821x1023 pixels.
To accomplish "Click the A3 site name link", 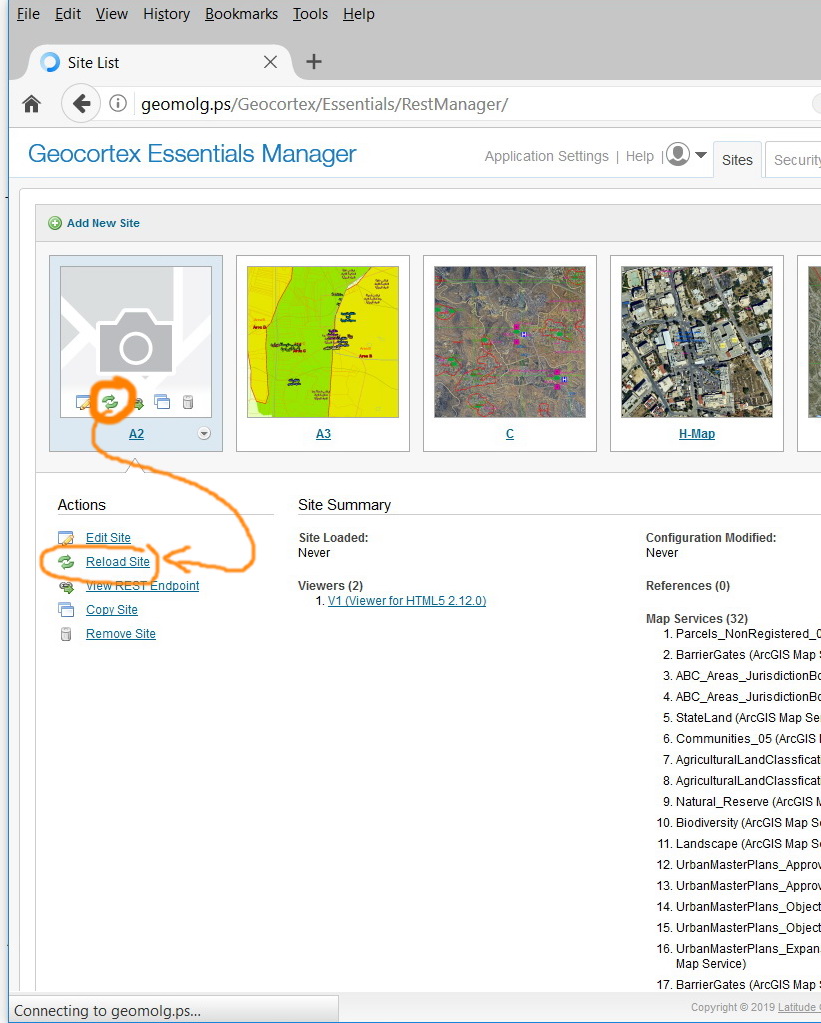I will pos(323,434).
